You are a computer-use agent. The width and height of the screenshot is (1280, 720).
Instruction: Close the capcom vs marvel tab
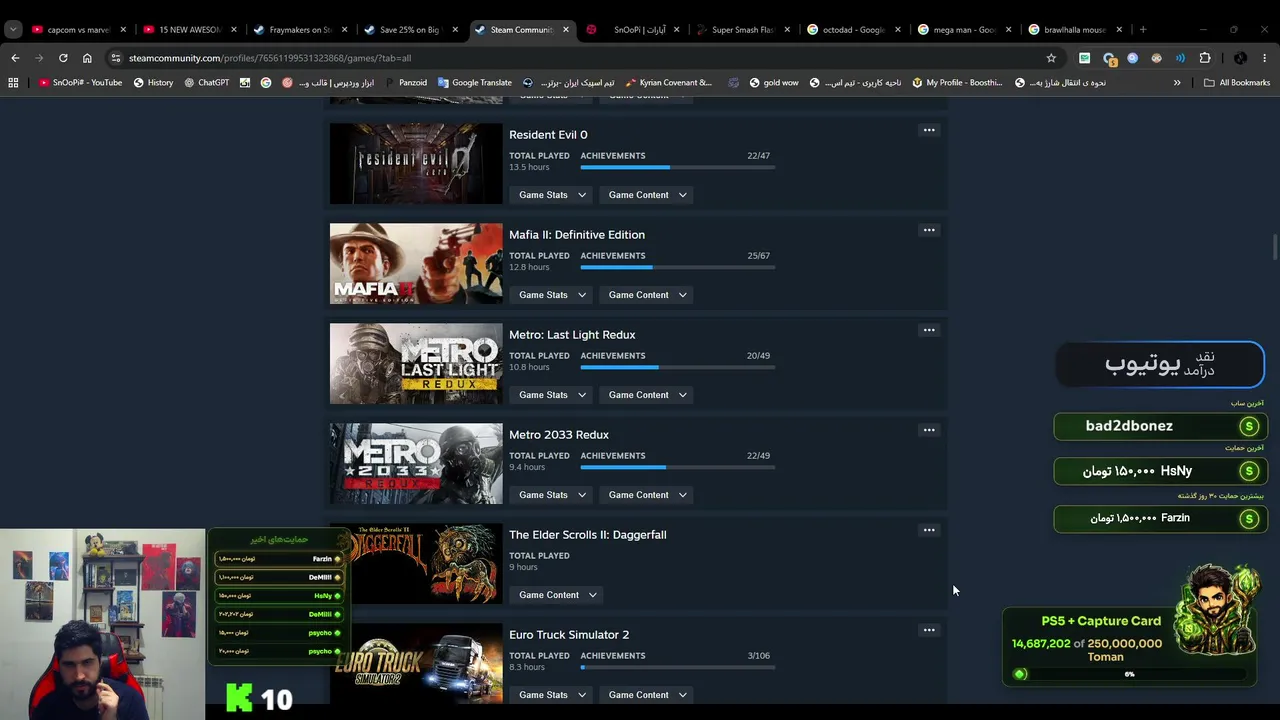click(123, 30)
